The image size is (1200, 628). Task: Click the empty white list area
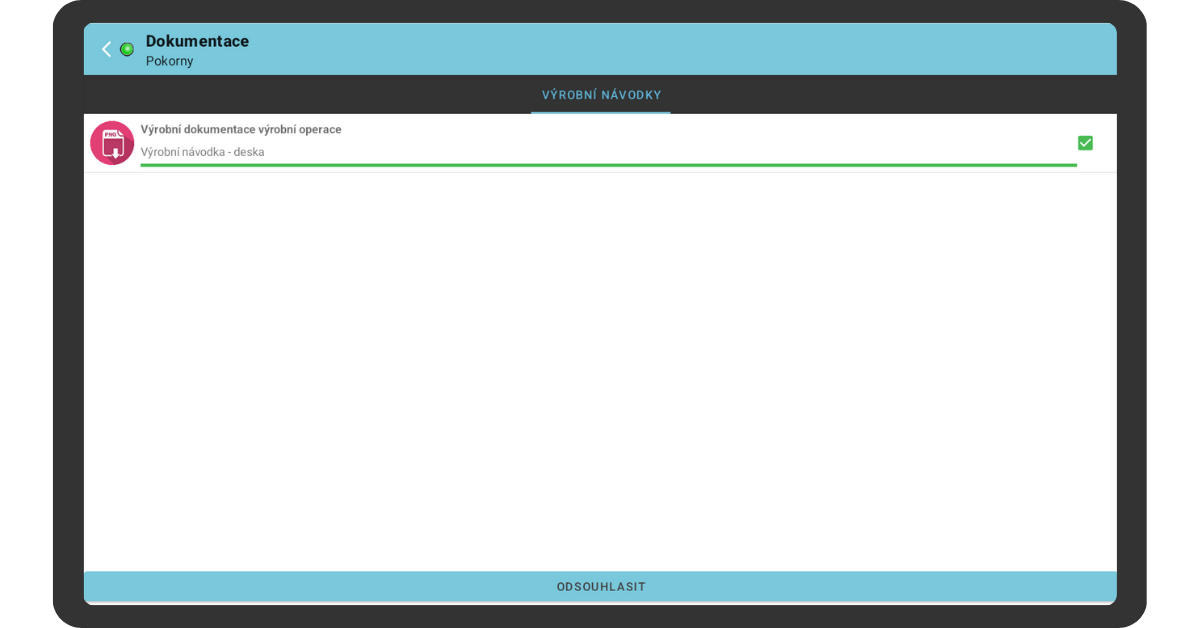click(x=600, y=370)
